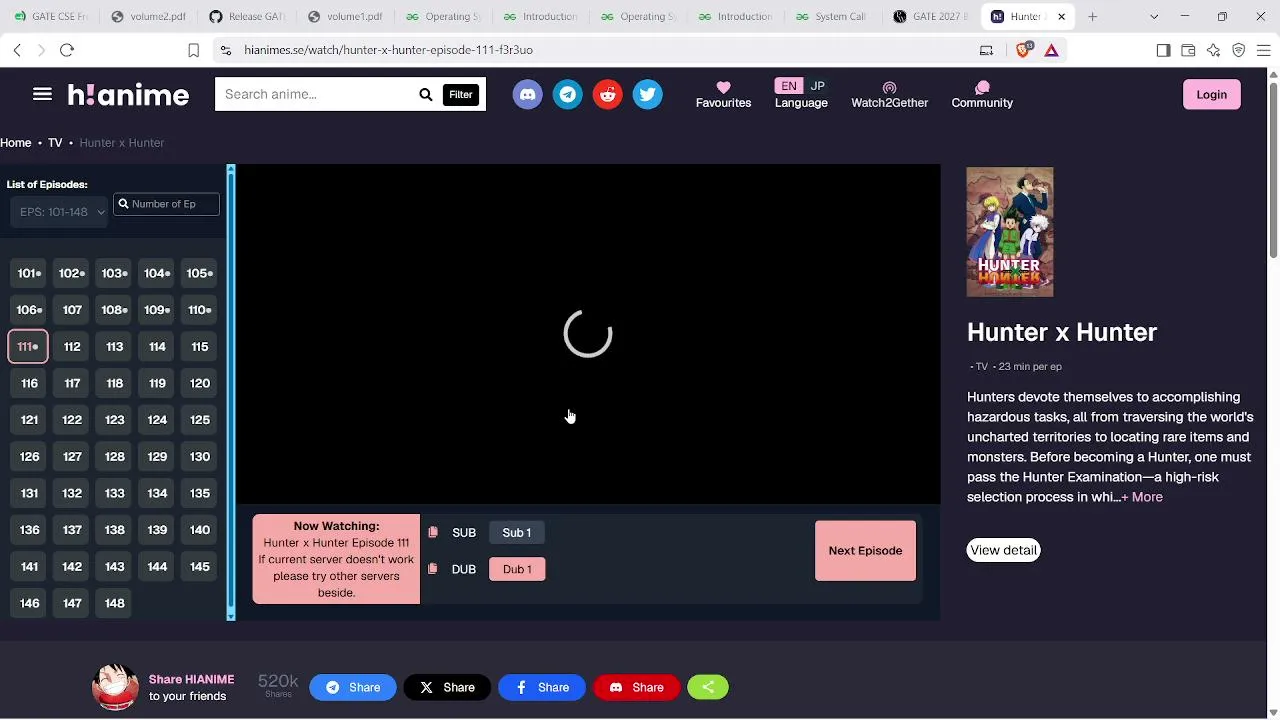Open the TV breadcrumb link

click(x=55, y=143)
